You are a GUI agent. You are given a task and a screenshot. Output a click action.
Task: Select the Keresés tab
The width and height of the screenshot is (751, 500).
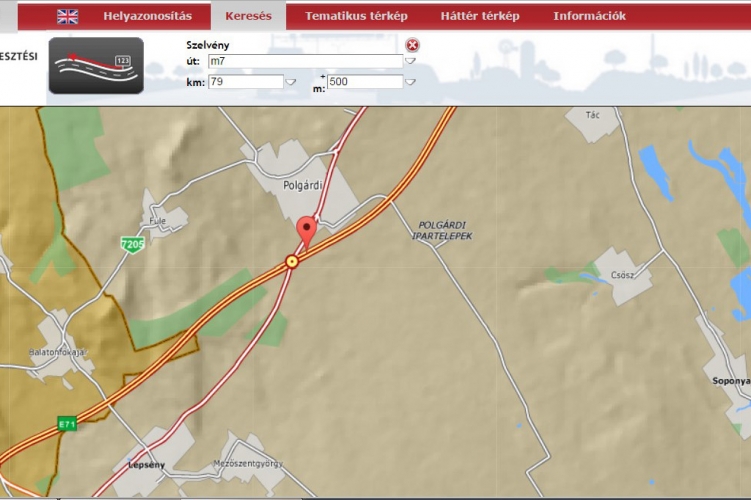248,16
